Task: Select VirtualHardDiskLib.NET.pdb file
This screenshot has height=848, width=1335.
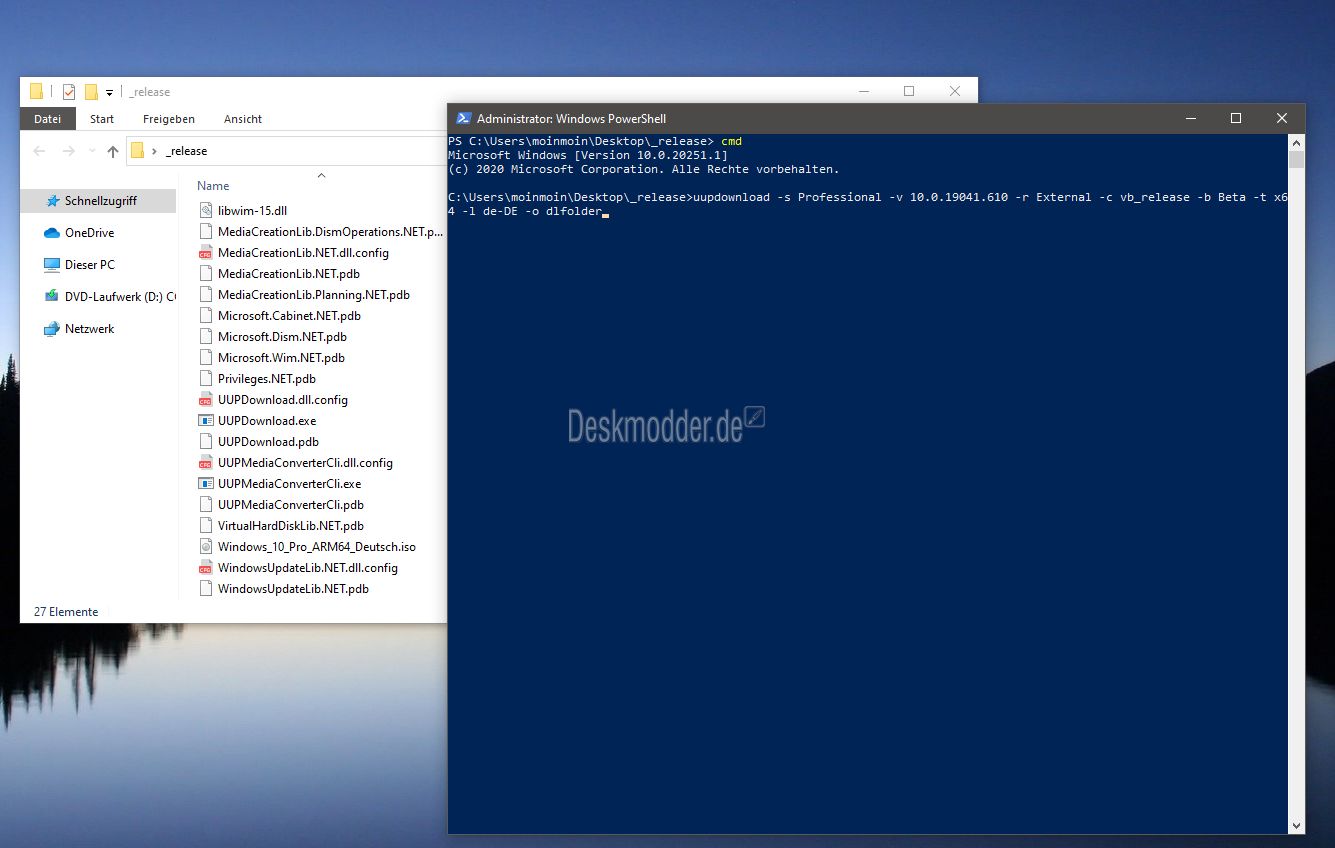Action: 291,526
